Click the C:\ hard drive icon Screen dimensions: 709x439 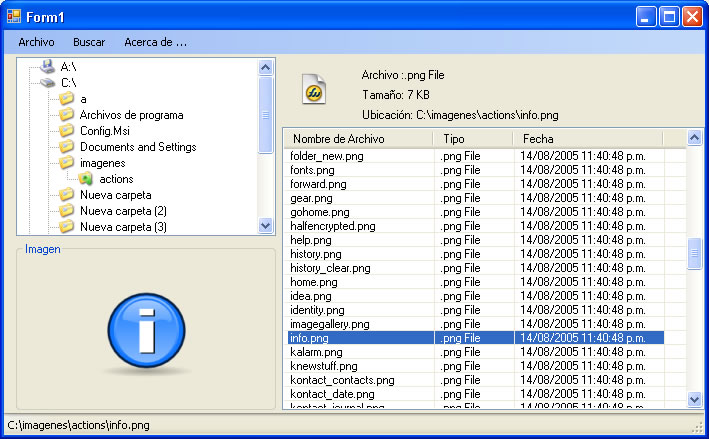click(x=46, y=83)
